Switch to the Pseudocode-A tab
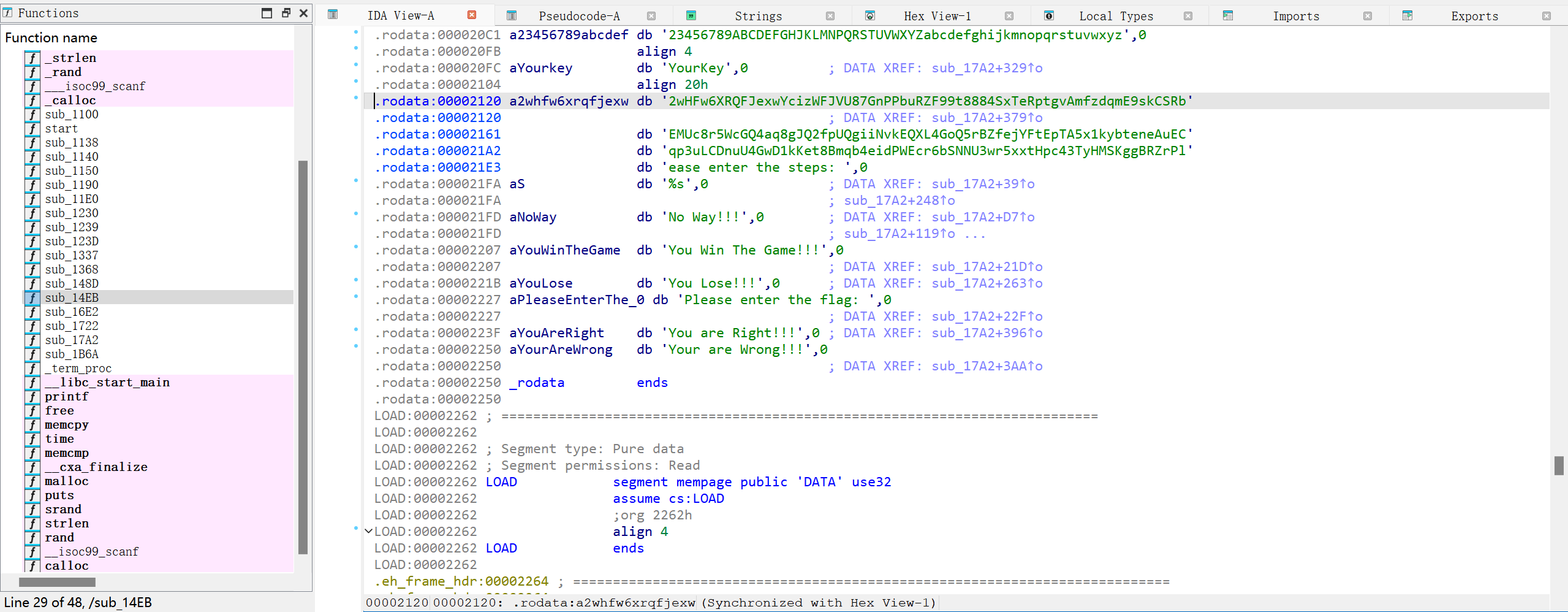The height and width of the screenshot is (612, 1568). coord(578,16)
